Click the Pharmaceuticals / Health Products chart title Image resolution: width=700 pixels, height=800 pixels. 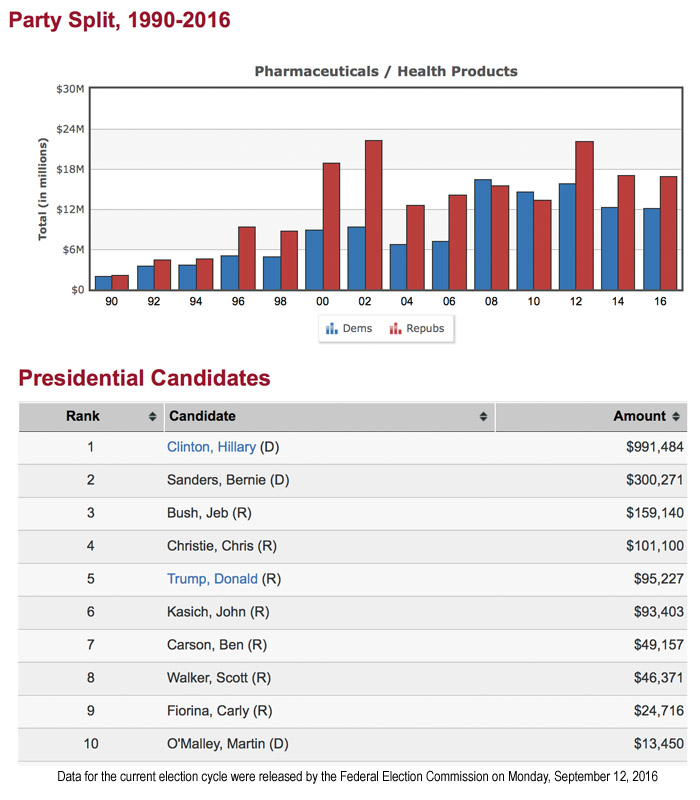[x=386, y=71]
